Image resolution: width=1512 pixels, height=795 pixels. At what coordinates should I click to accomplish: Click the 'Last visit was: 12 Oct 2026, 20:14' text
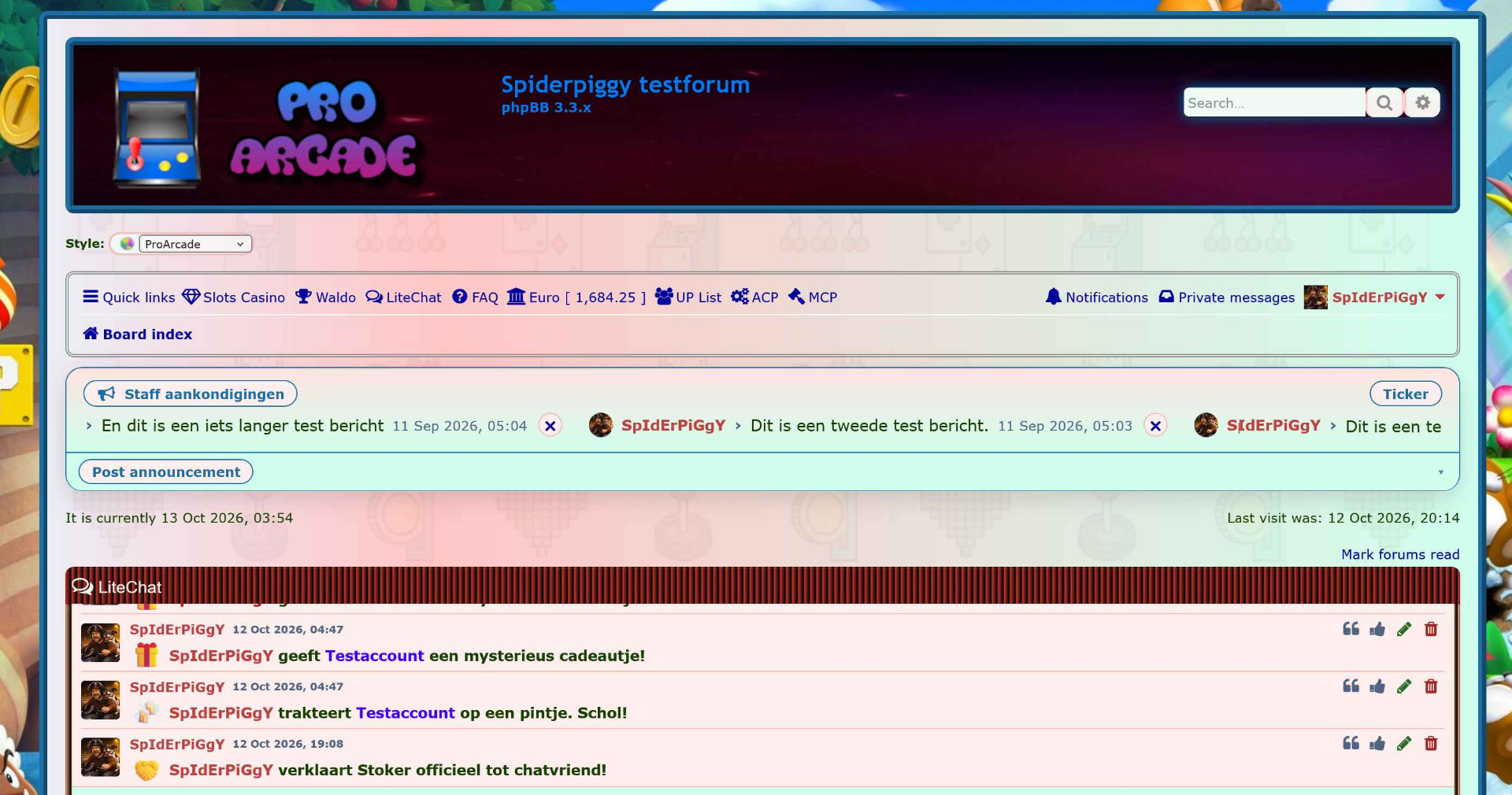[x=1343, y=518]
